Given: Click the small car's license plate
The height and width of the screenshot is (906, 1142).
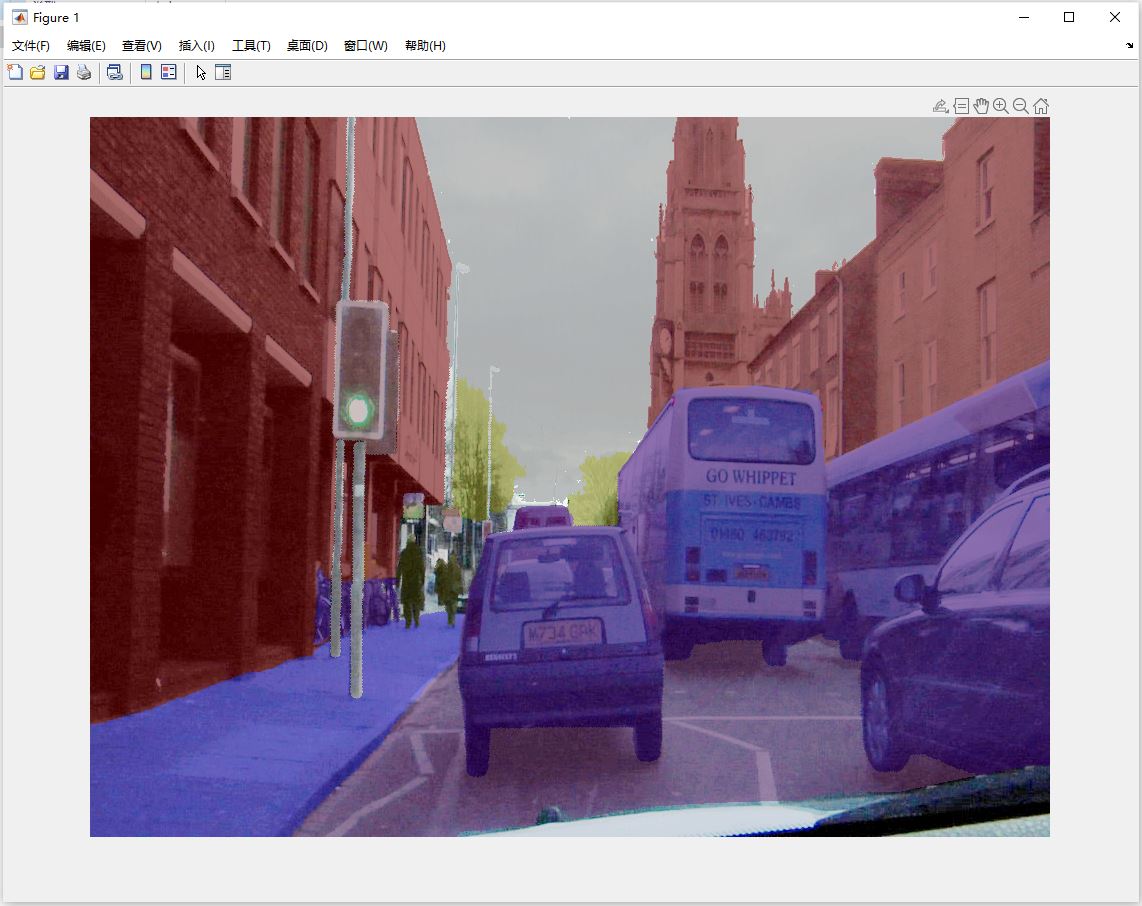Looking at the screenshot, I should [563, 634].
